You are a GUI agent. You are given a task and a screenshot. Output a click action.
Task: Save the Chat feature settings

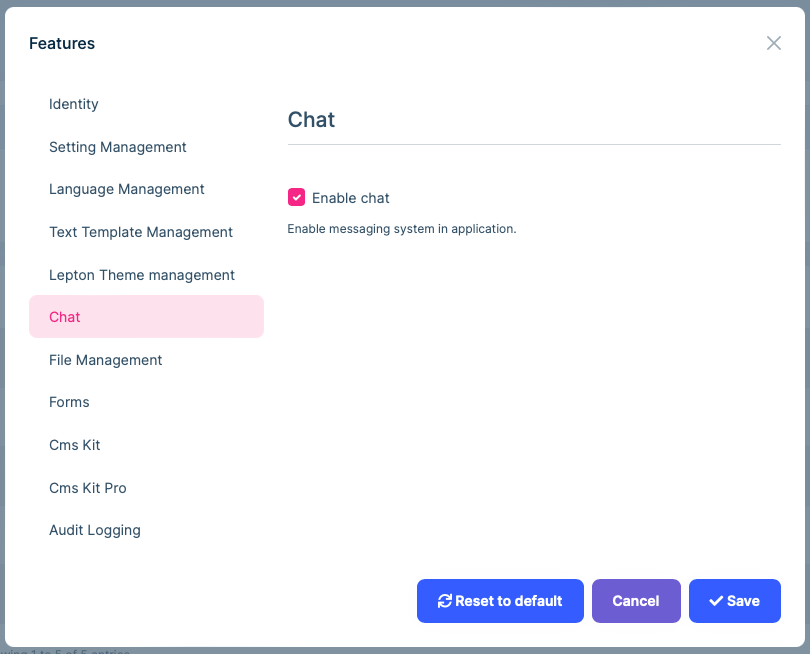tap(735, 601)
